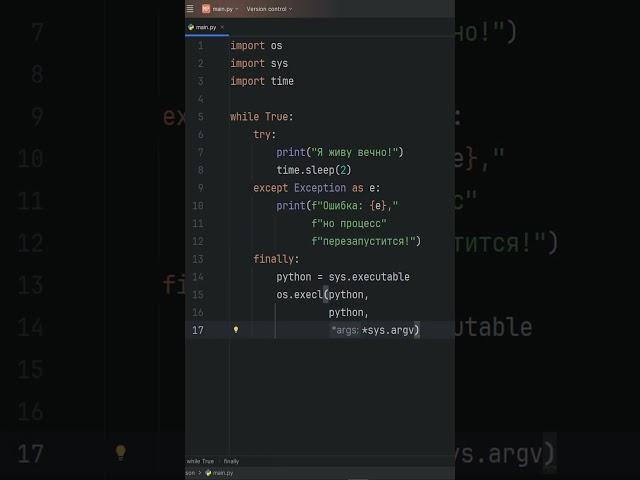The height and width of the screenshot is (480, 640).
Task: Click '*sys.argv)' on line 17
Action: [391, 330]
